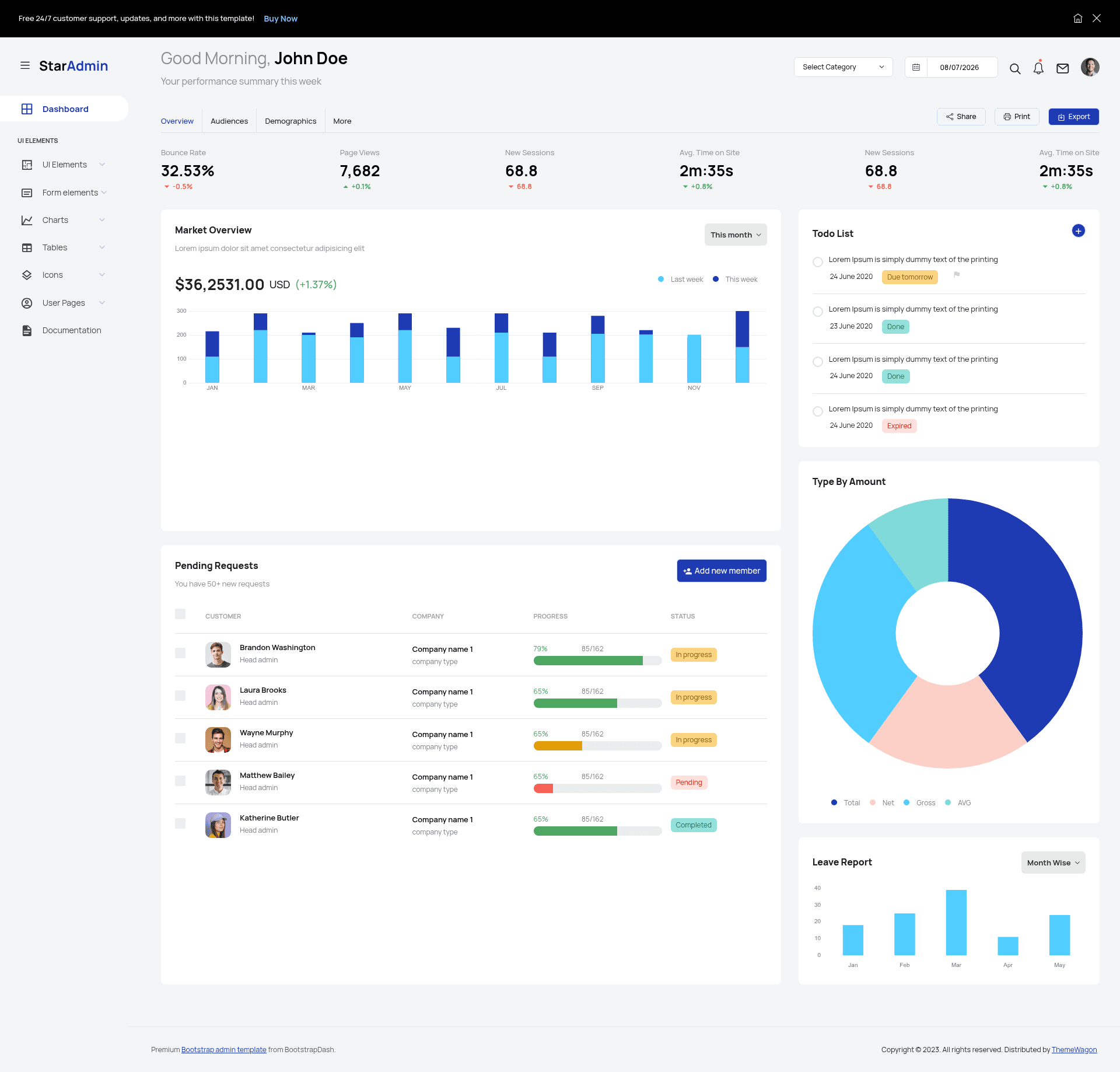This screenshot has width=1120, height=1072.
Task: Tick the checkbox for Katherine Butler row
Action: tap(180, 823)
